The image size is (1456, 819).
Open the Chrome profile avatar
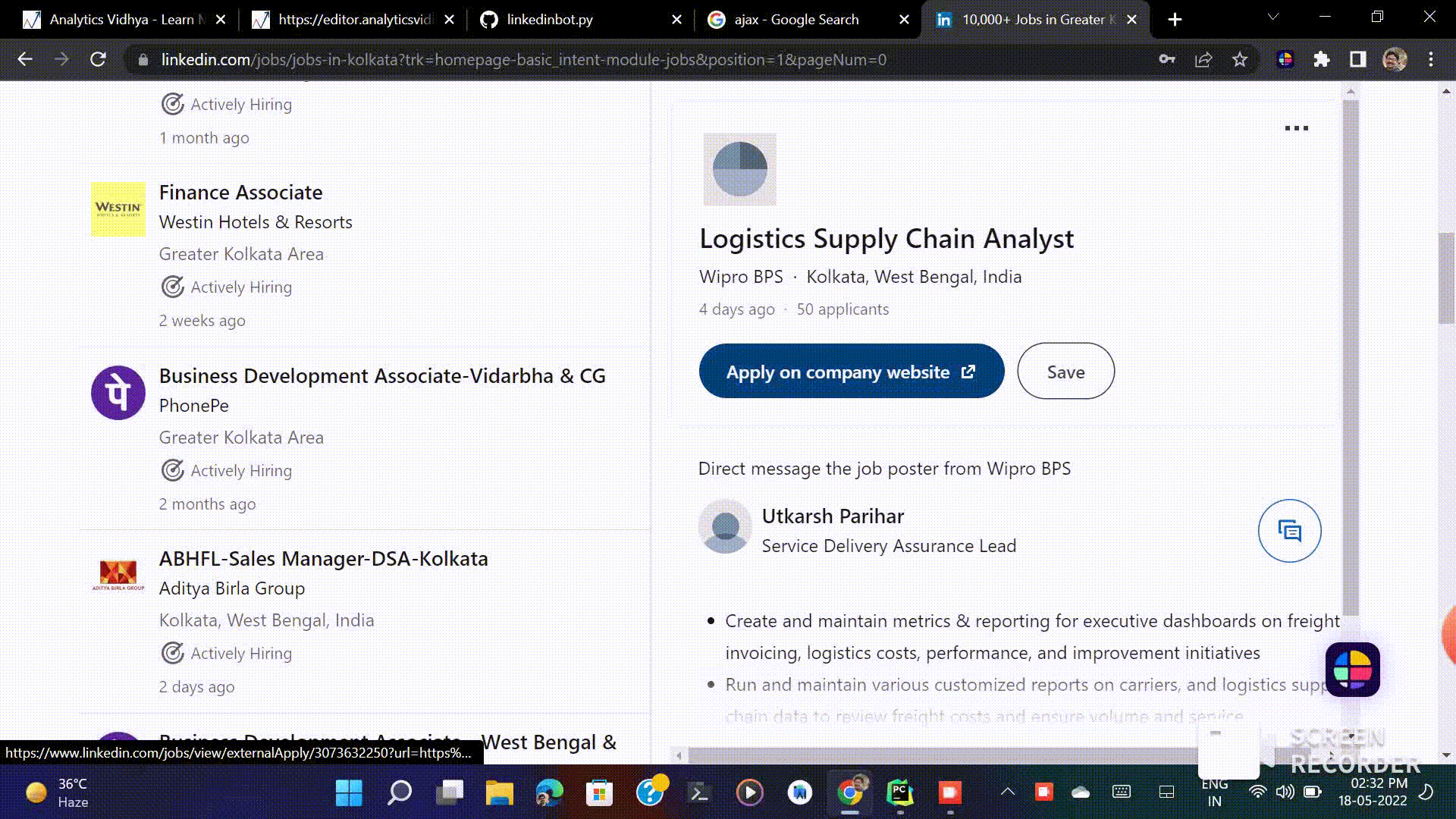click(1395, 59)
